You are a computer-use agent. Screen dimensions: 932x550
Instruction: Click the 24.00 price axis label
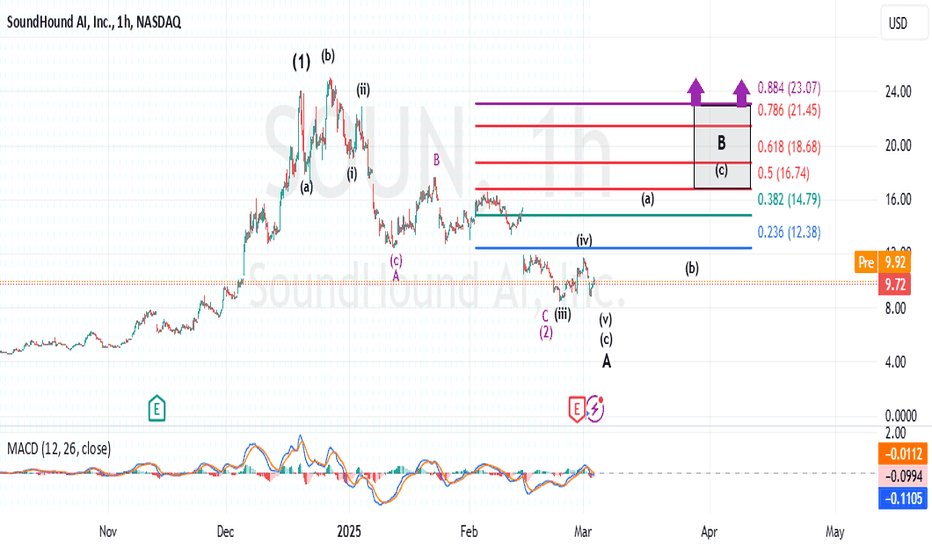tap(898, 92)
